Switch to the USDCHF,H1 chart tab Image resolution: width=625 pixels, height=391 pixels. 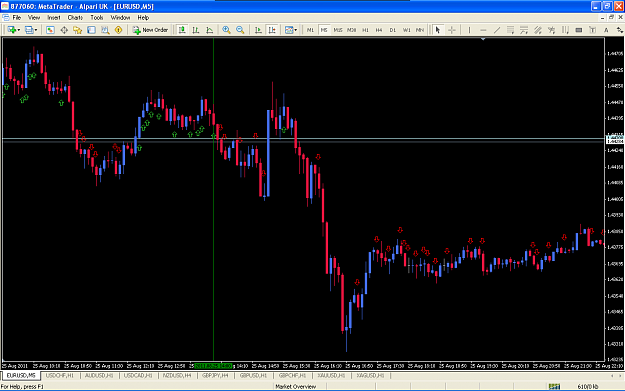(x=60, y=375)
